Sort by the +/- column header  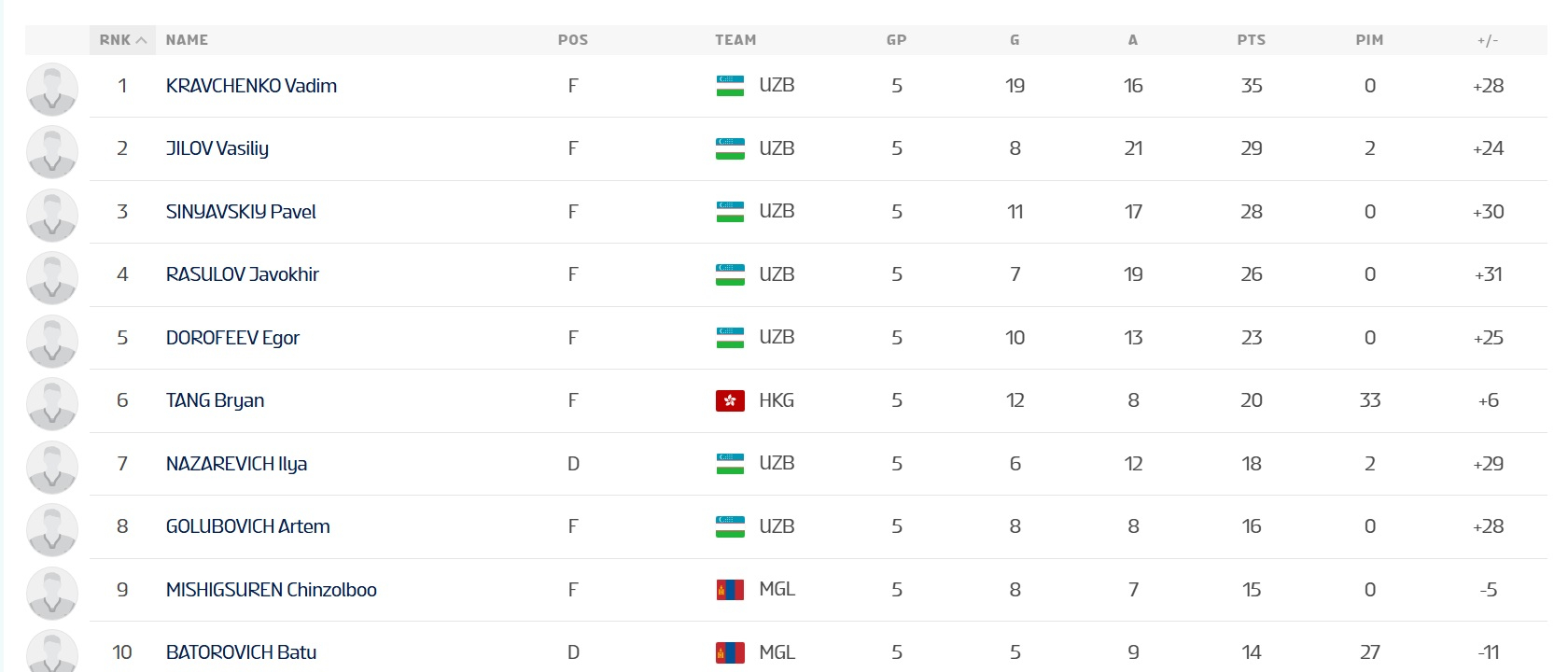point(1487,40)
